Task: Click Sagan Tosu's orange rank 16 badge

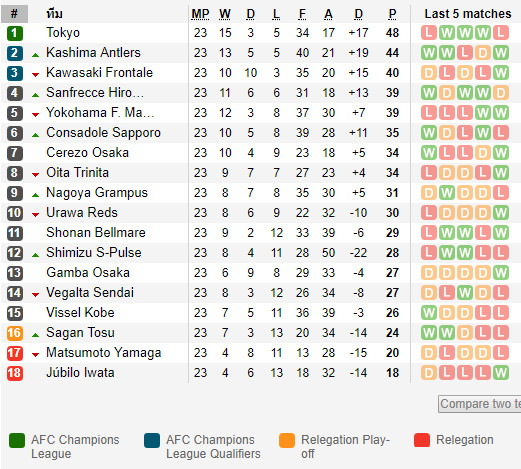Action: pyautogui.click(x=15, y=333)
